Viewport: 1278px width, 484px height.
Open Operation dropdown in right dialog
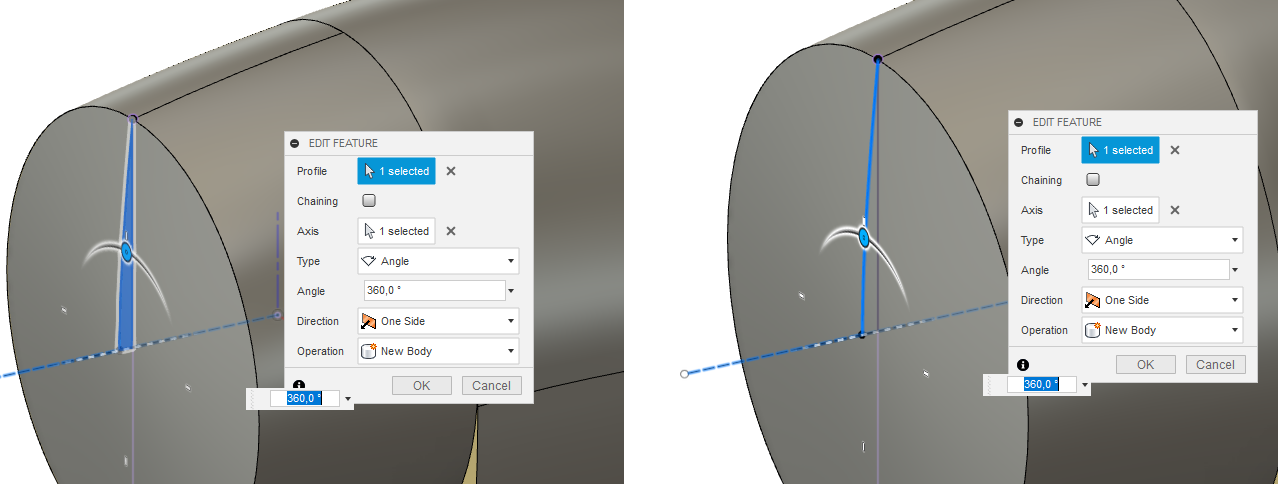pos(1162,330)
